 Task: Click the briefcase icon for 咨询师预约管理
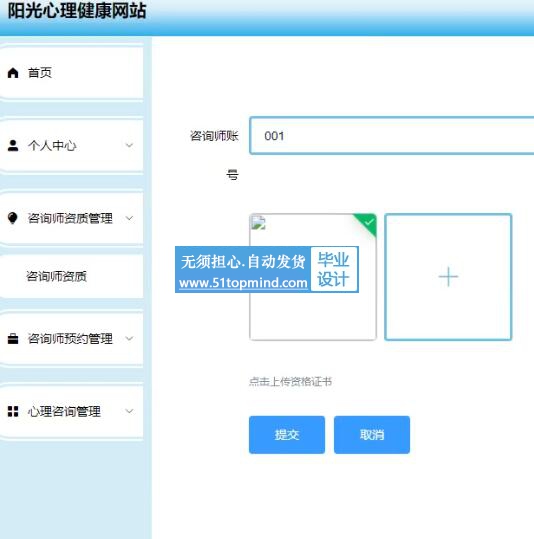(x=13, y=339)
